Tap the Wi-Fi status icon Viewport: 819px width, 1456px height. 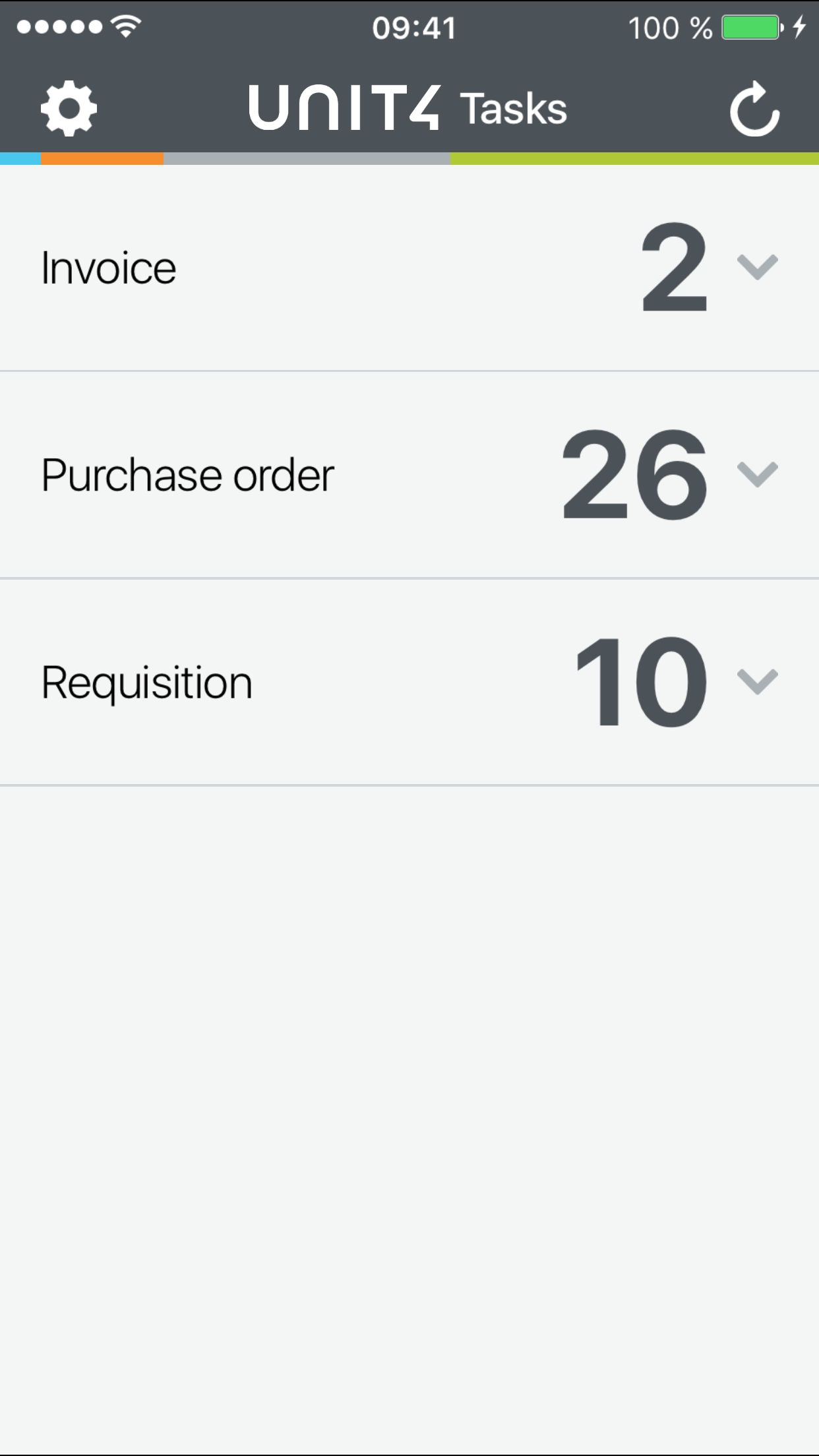(126, 26)
